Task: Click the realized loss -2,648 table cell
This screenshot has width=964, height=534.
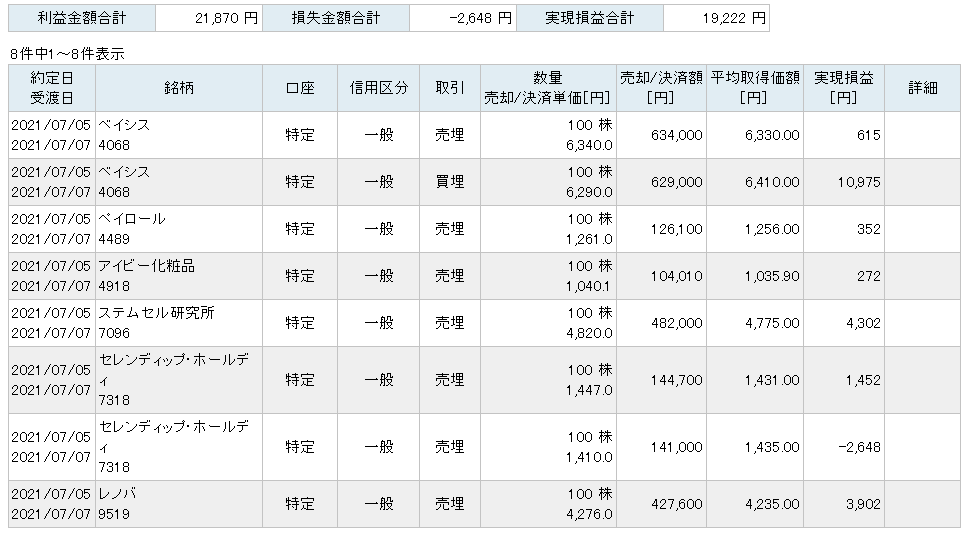Action: click(844, 447)
